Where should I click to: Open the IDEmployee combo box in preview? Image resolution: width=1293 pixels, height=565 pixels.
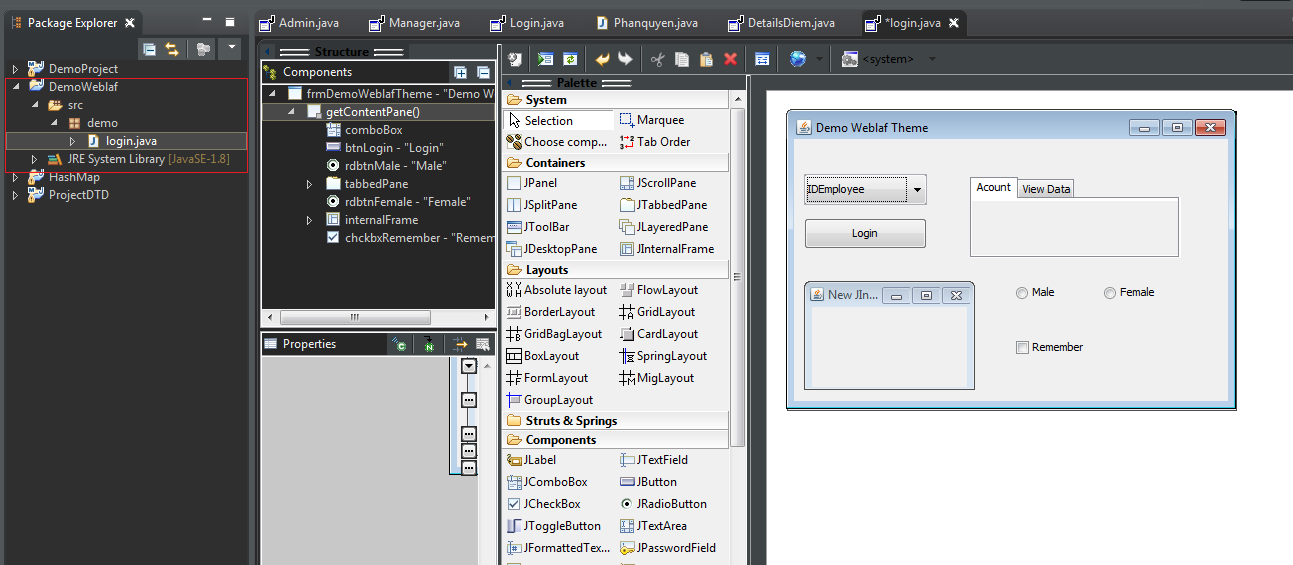[x=917, y=189]
